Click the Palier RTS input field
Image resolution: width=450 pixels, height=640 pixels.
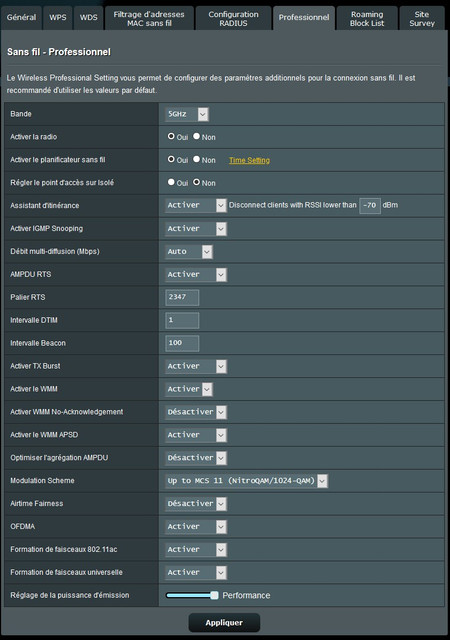pos(182,297)
